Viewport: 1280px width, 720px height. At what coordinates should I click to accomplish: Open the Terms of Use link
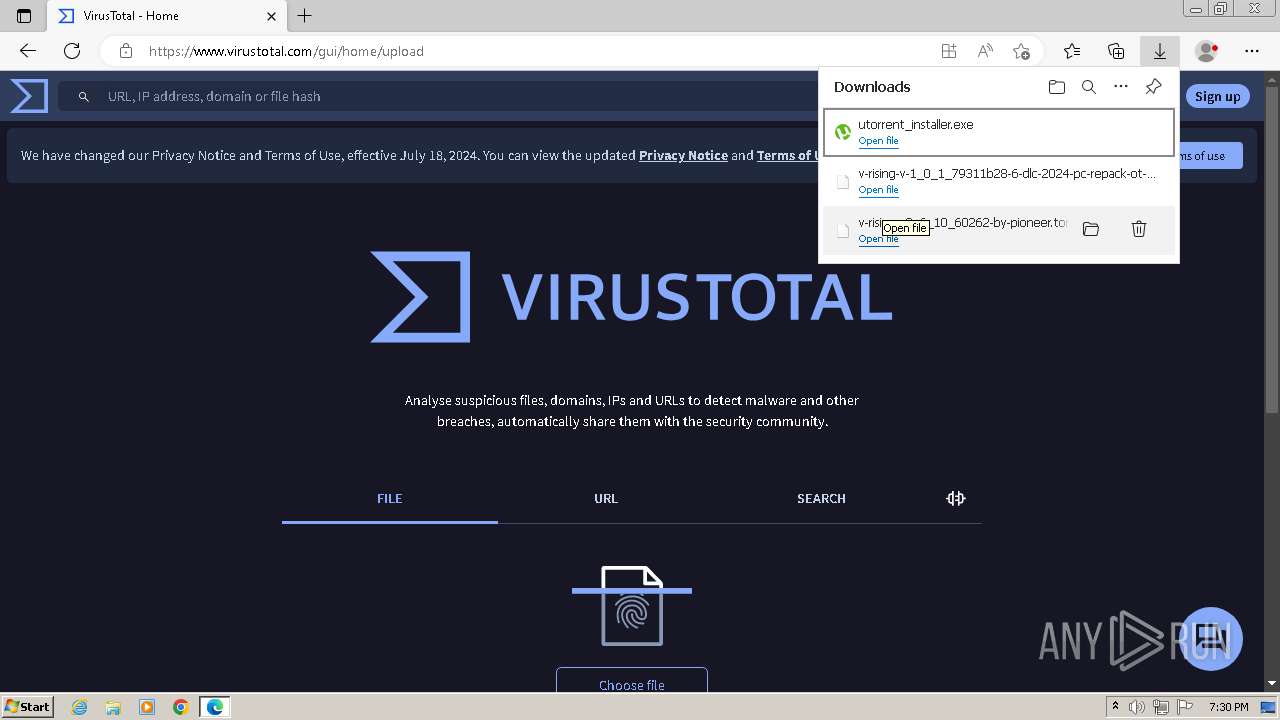click(x=788, y=155)
